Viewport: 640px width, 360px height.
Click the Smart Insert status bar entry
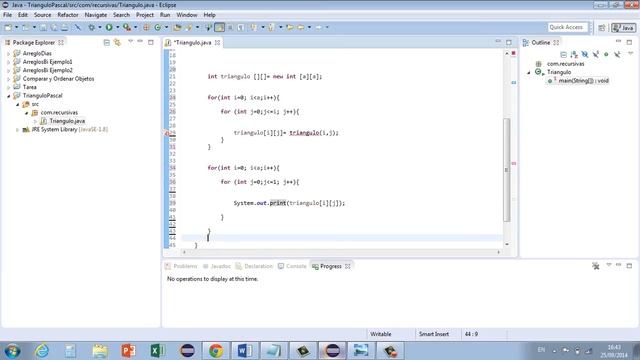click(434, 334)
